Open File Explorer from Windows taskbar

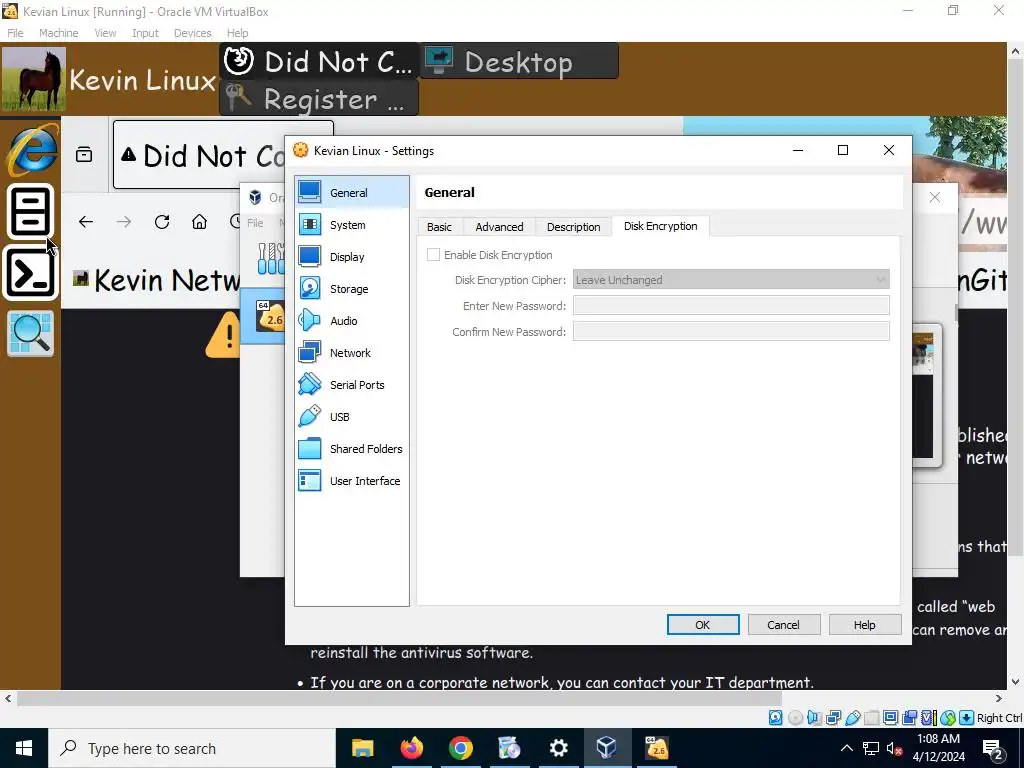point(362,748)
